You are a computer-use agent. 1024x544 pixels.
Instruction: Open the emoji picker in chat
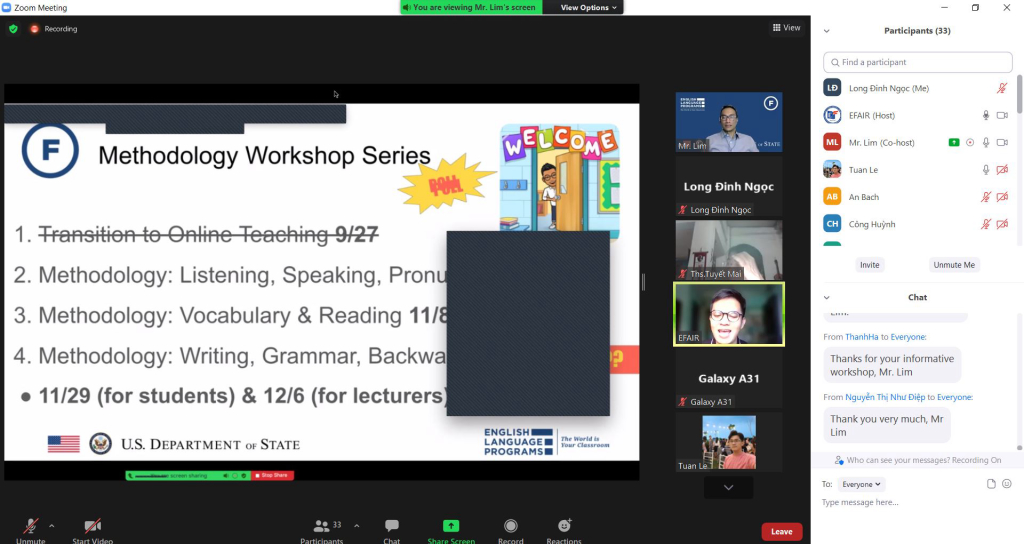pyautogui.click(x=1007, y=484)
